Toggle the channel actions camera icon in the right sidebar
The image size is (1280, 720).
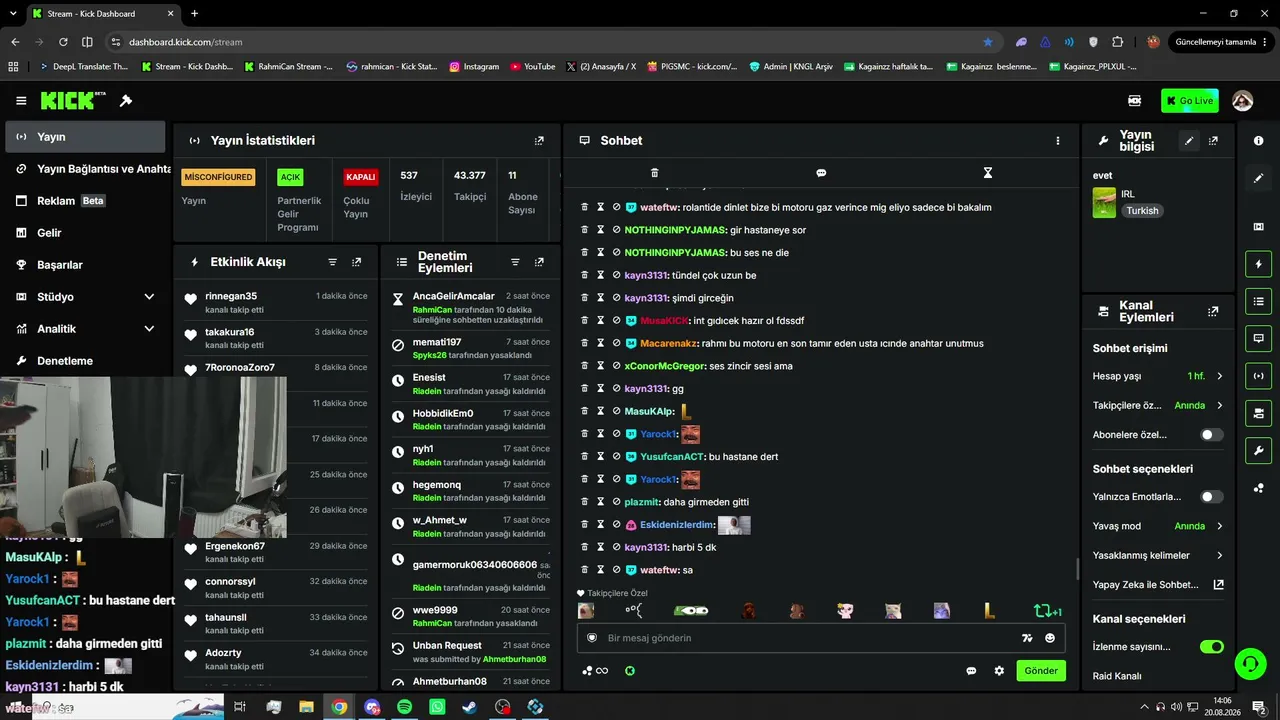(x=1258, y=413)
